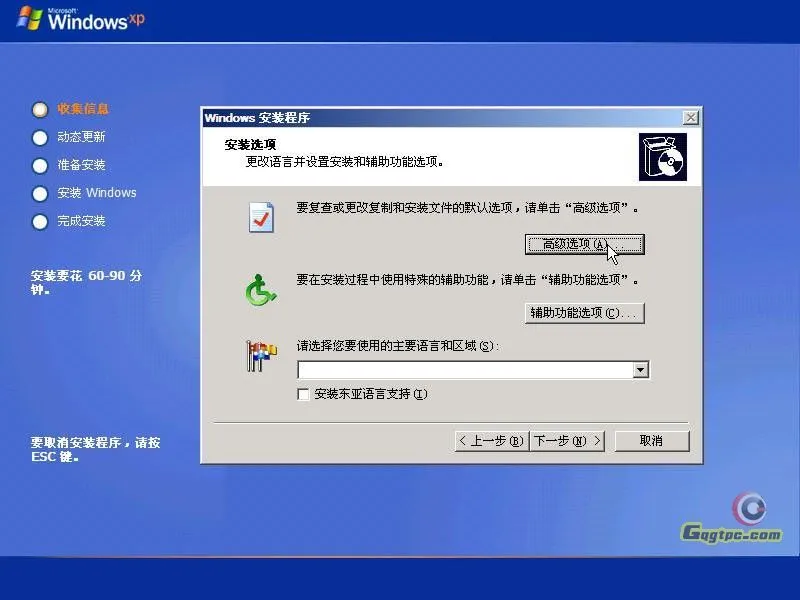Viewport: 800px width, 600px height.
Task: Click the red checklist icon beside default options text
Action: (262, 216)
